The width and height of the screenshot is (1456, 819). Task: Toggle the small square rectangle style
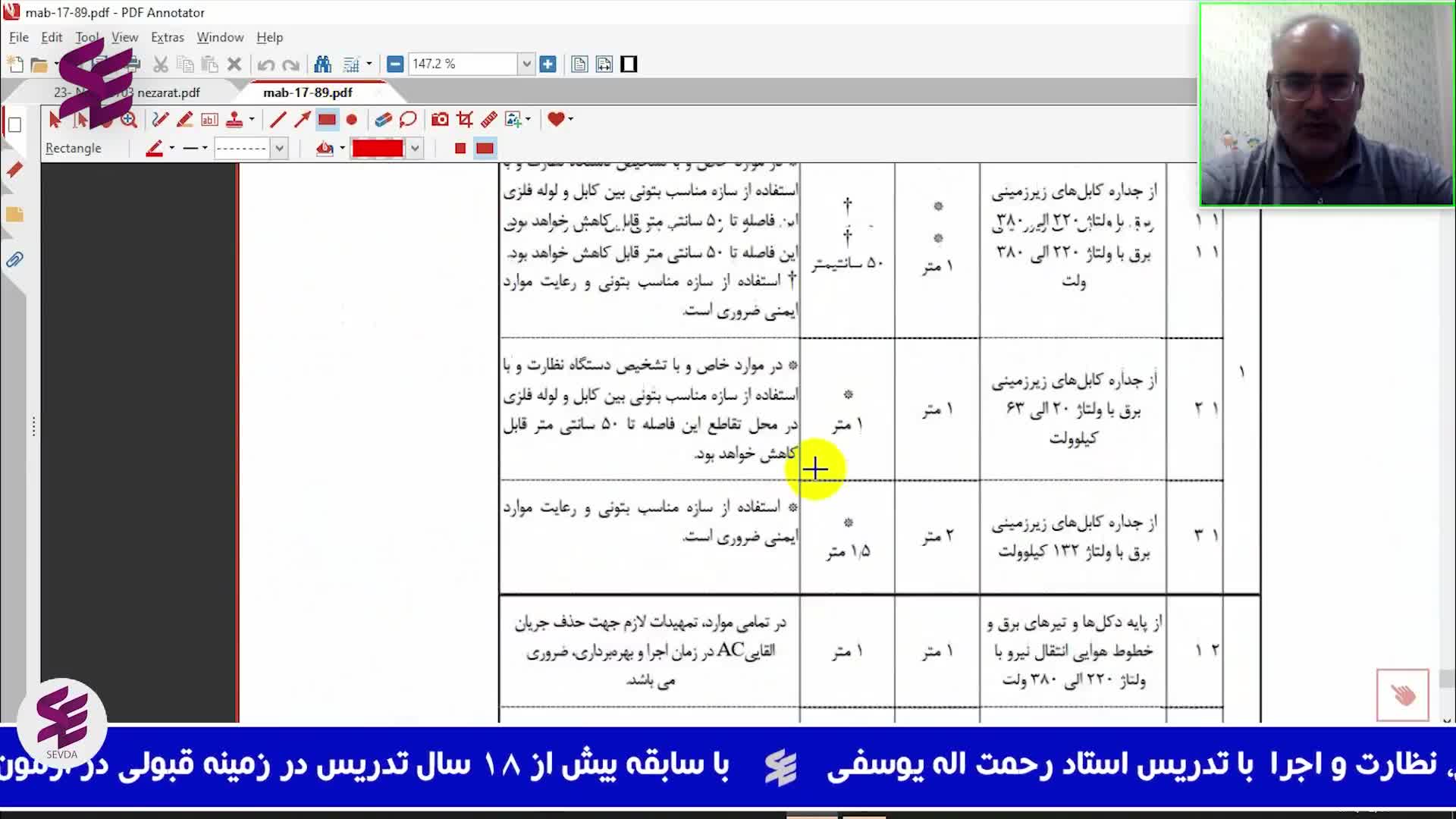[x=460, y=149]
